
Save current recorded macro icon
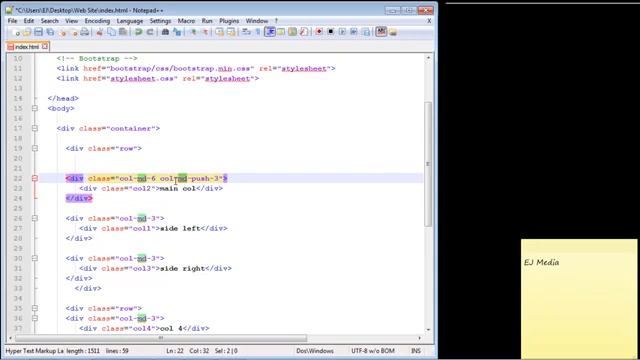(366, 32)
